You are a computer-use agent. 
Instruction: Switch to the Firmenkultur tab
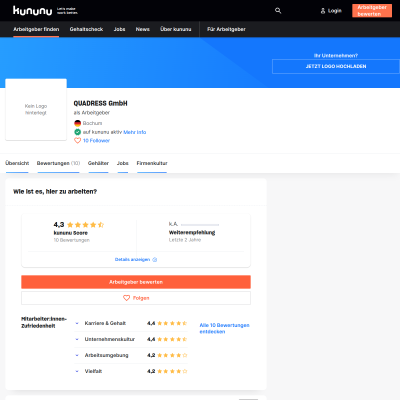coord(152,163)
